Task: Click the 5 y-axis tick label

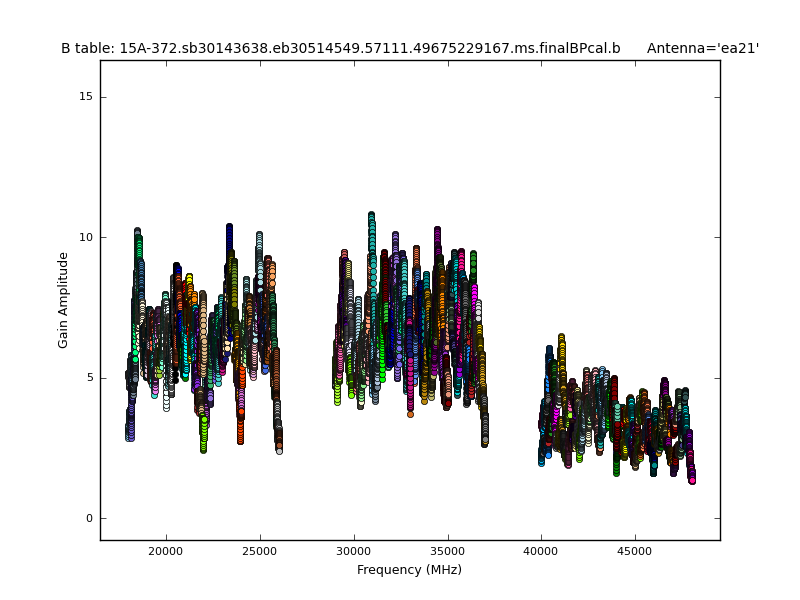Action: coord(88,378)
